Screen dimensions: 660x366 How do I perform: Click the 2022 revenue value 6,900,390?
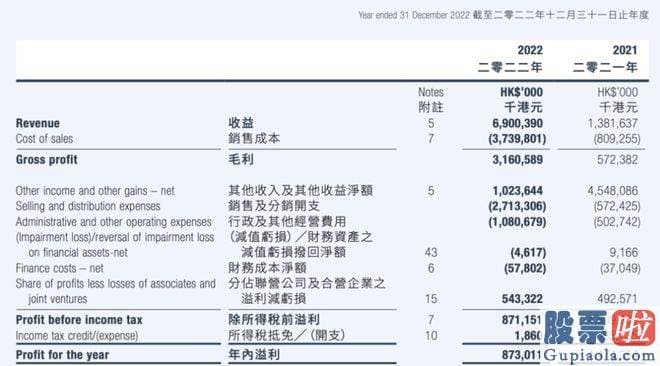pyautogui.click(x=517, y=123)
